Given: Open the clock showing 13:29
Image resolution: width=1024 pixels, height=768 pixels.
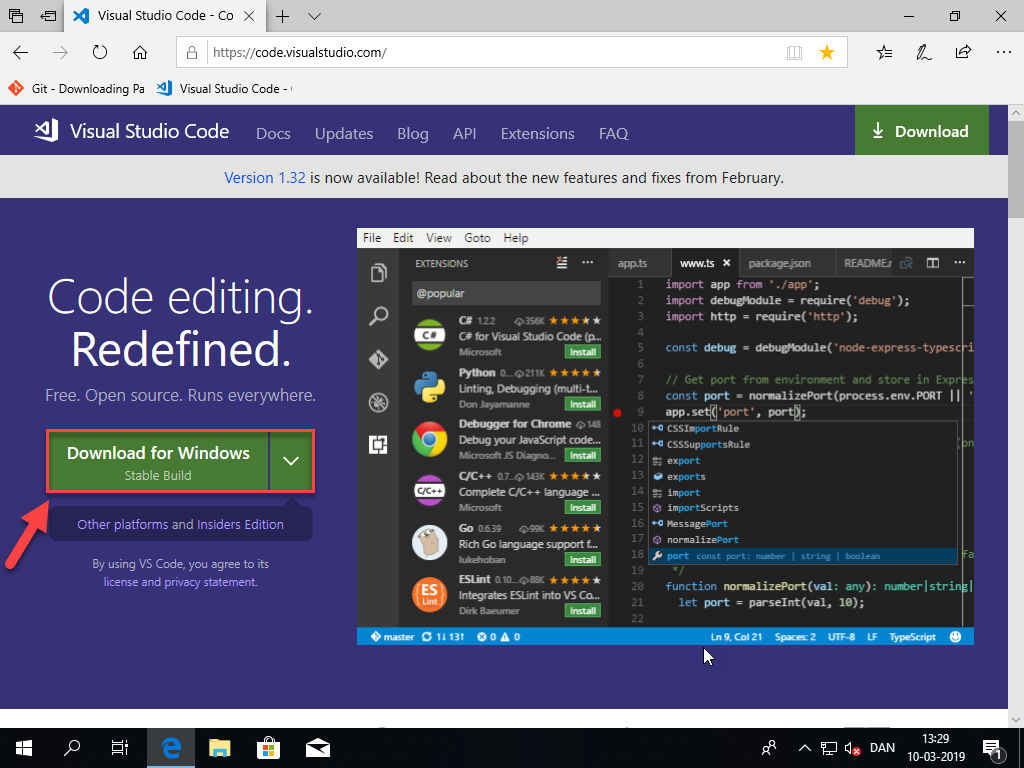Looking at the screenshot, I should point(935,748).
